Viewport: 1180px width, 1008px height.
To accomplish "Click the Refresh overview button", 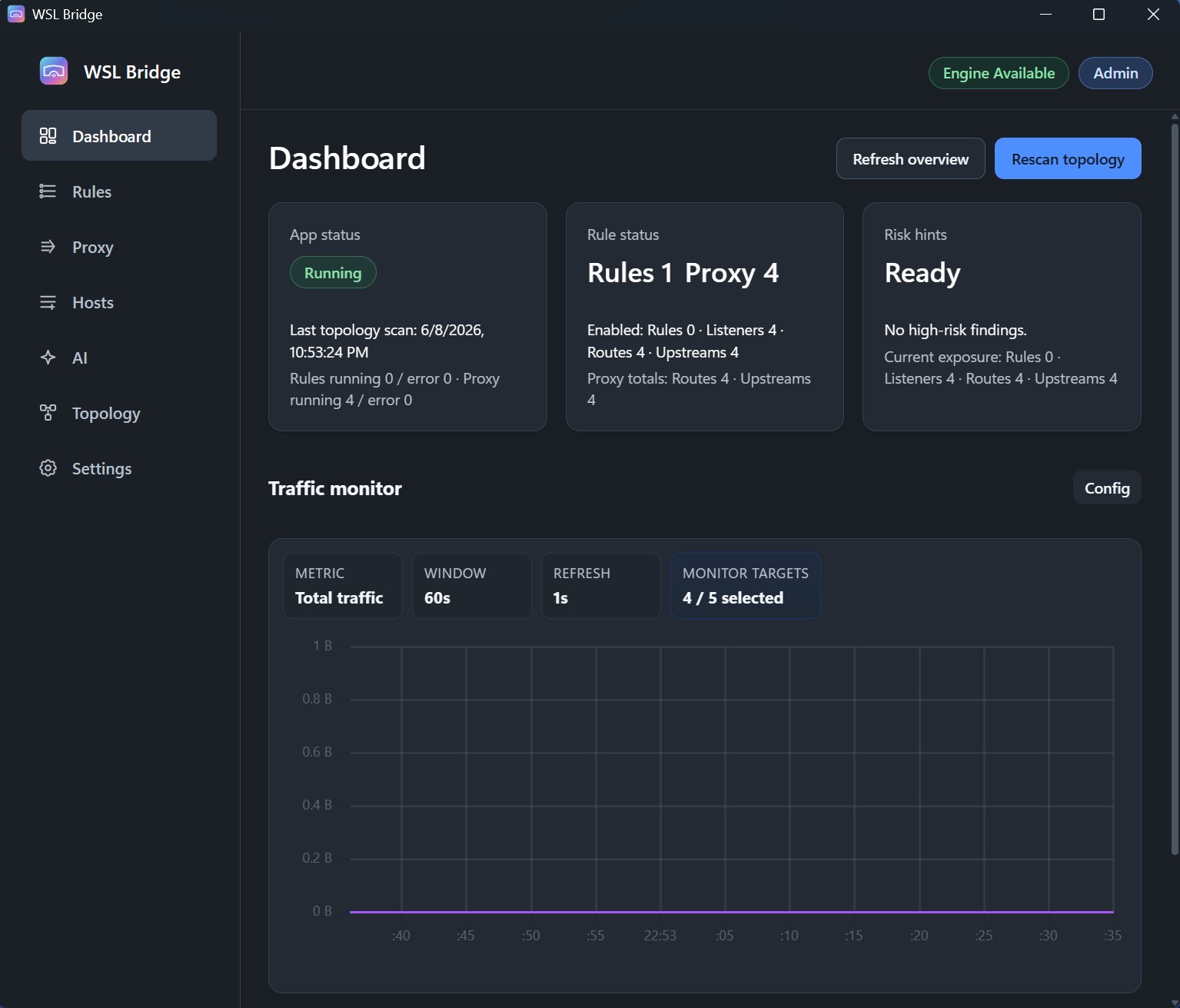I will (910, 158).
